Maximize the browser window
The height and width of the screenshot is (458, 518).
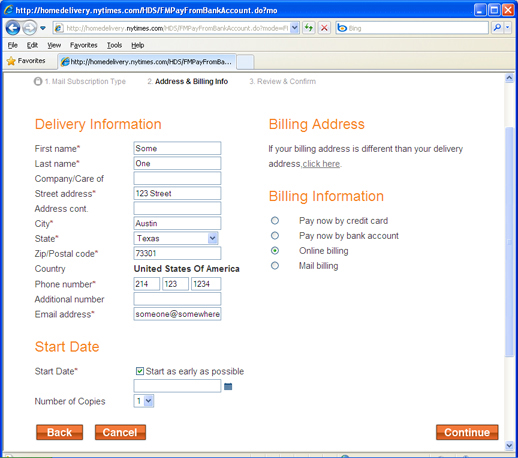(494, 10)
